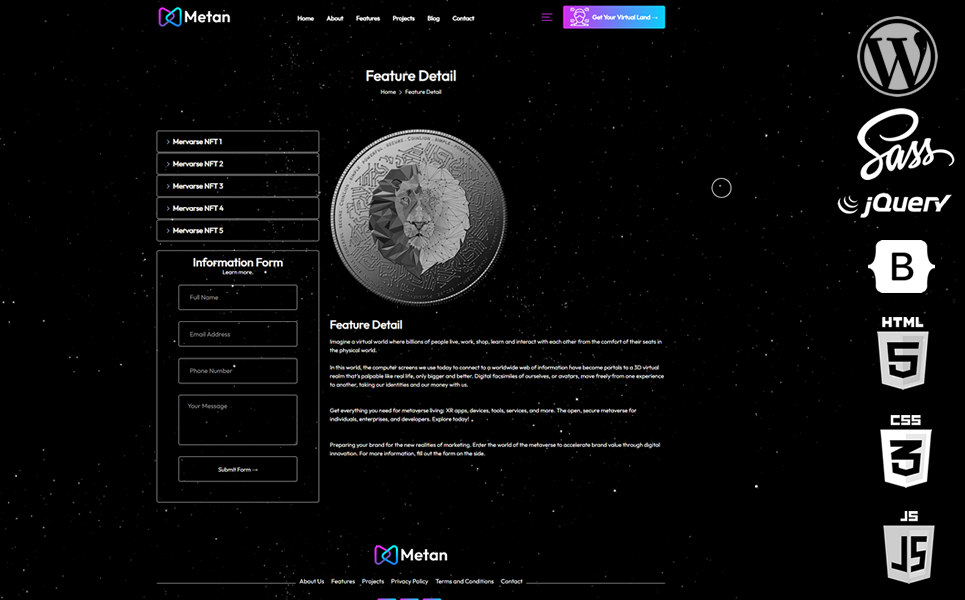
Task: Open the Privacy Policy footer link
Action: (x=409, y=581)
